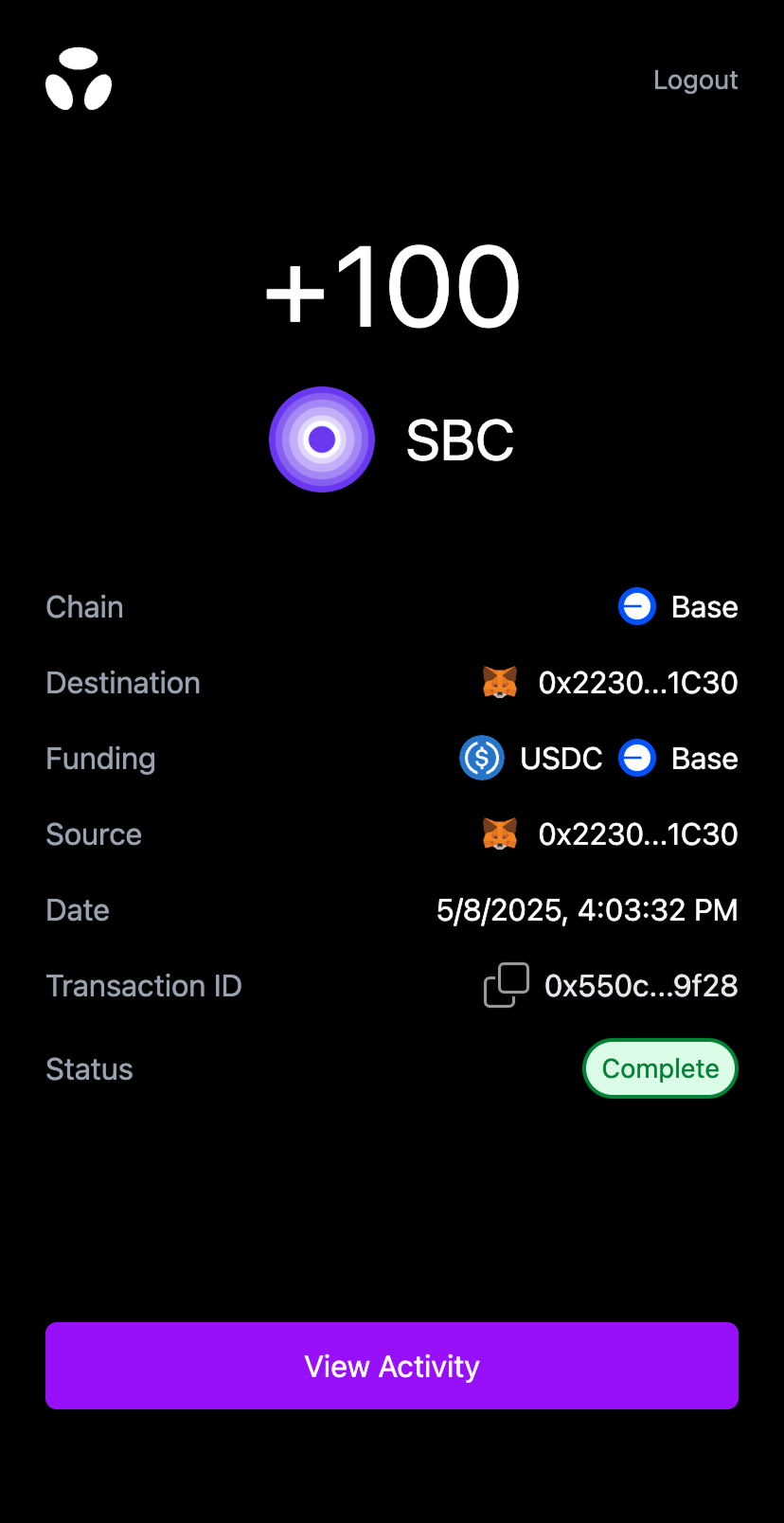Click the Base network icon in Funding row
784x1523 pixels.
(637, 759)
